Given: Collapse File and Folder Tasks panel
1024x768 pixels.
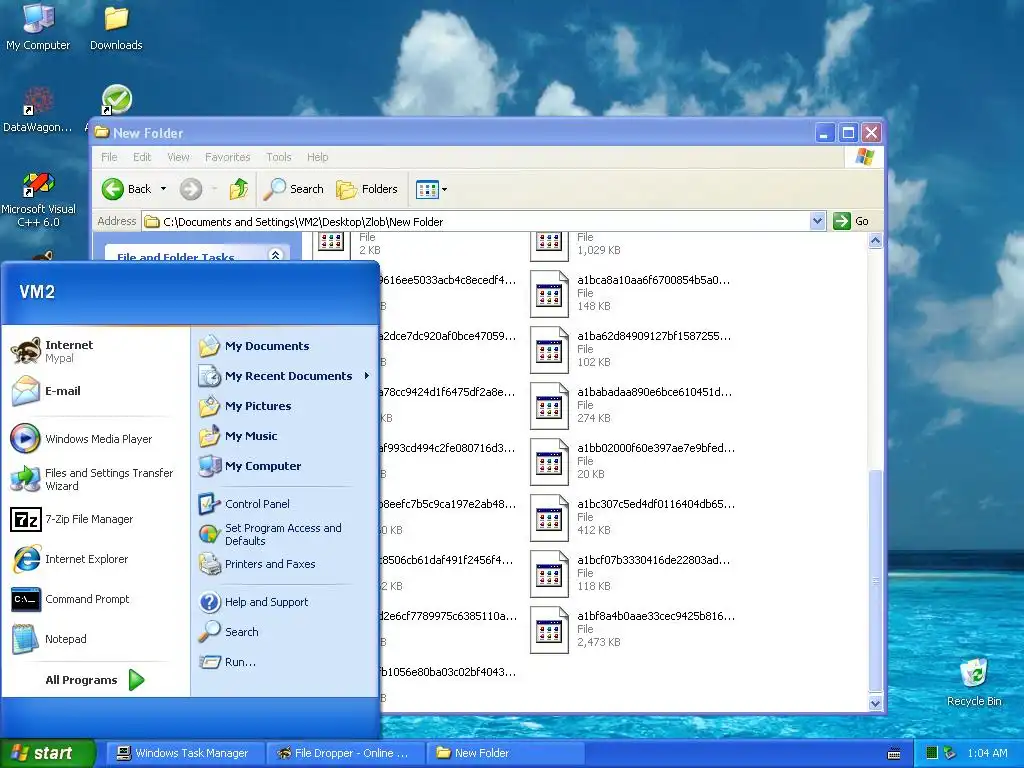Looking at the screenshot, I should (x=276, y=255).
